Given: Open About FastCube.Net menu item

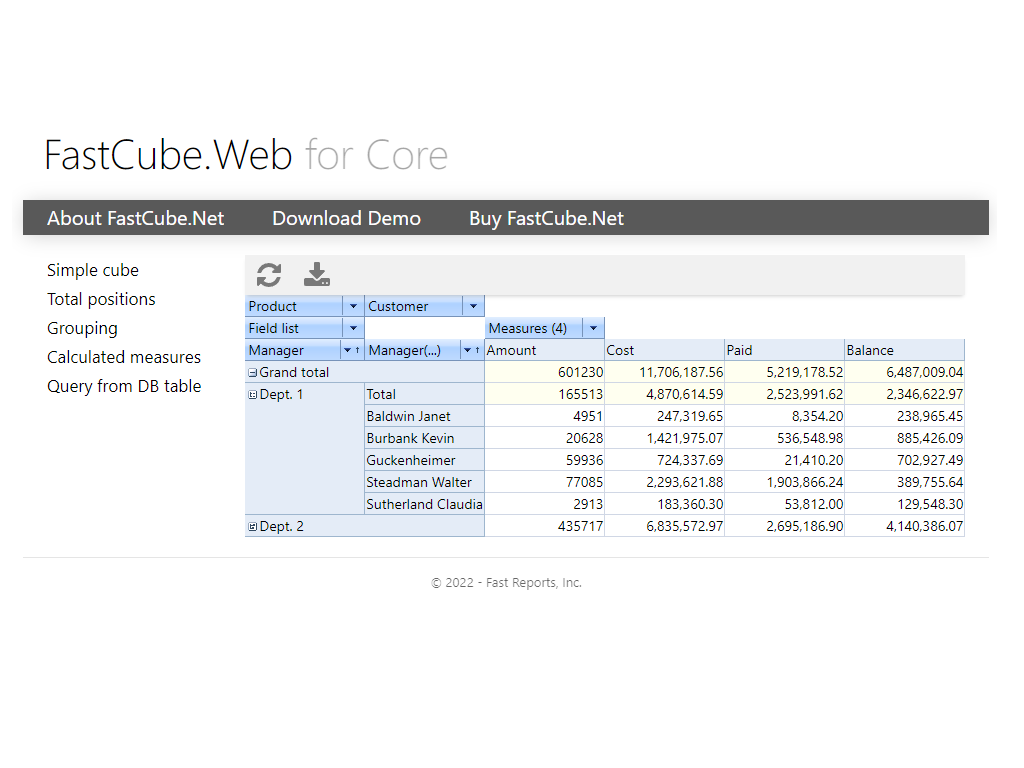Looking at the screenshot, I should (136, 218).
